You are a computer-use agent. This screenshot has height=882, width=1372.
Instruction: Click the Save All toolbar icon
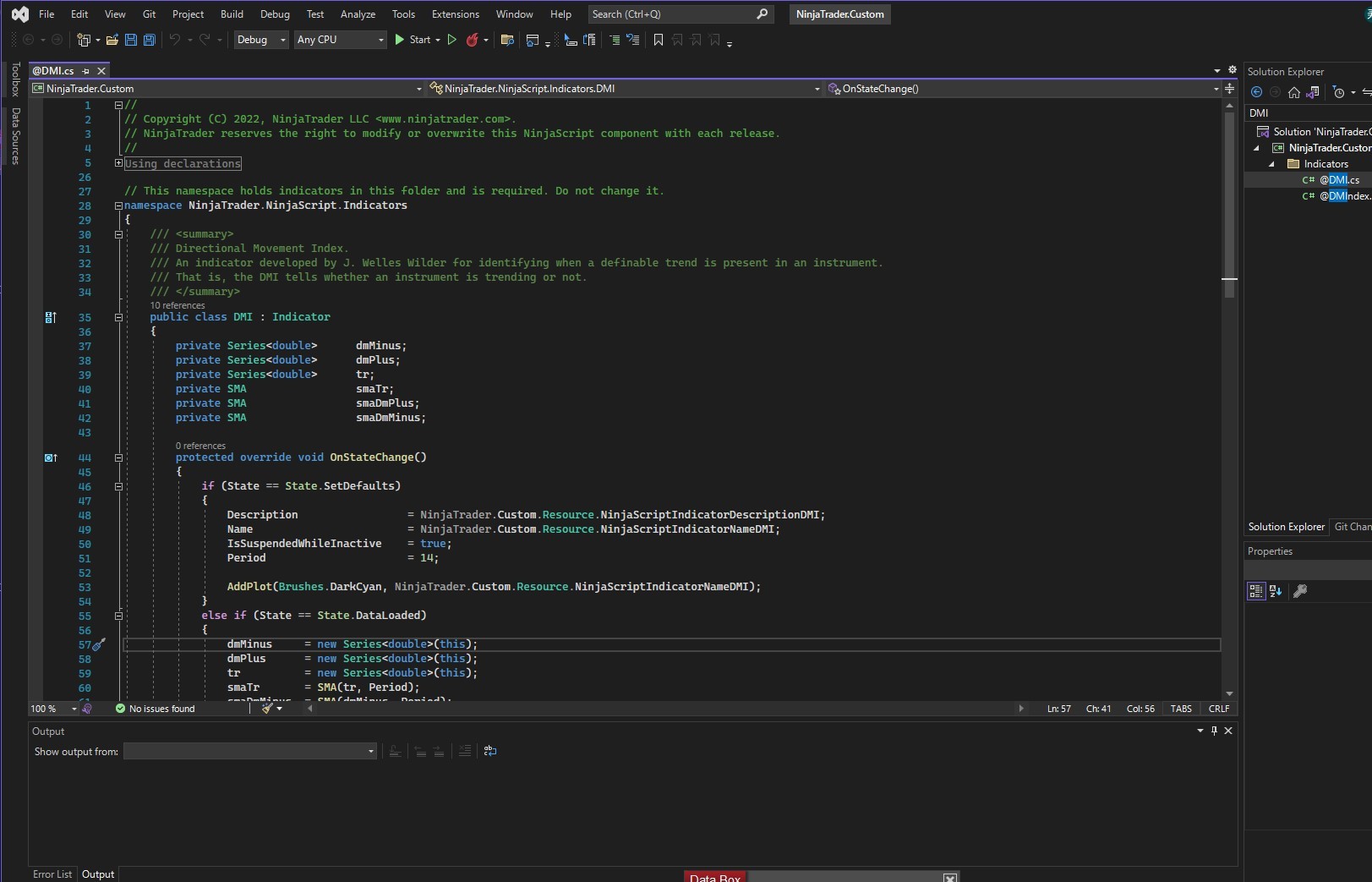pyautogui.click(x=150, y=40)
